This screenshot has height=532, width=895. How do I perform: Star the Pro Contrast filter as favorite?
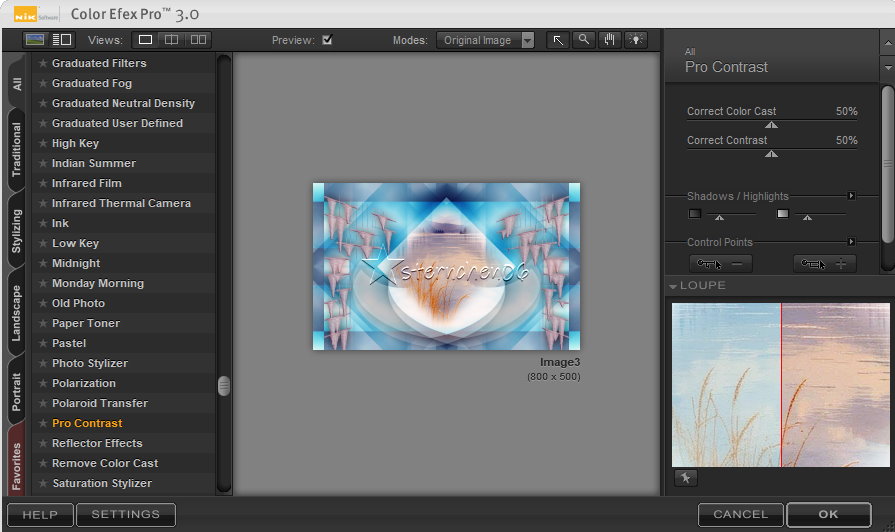(43, 423)
